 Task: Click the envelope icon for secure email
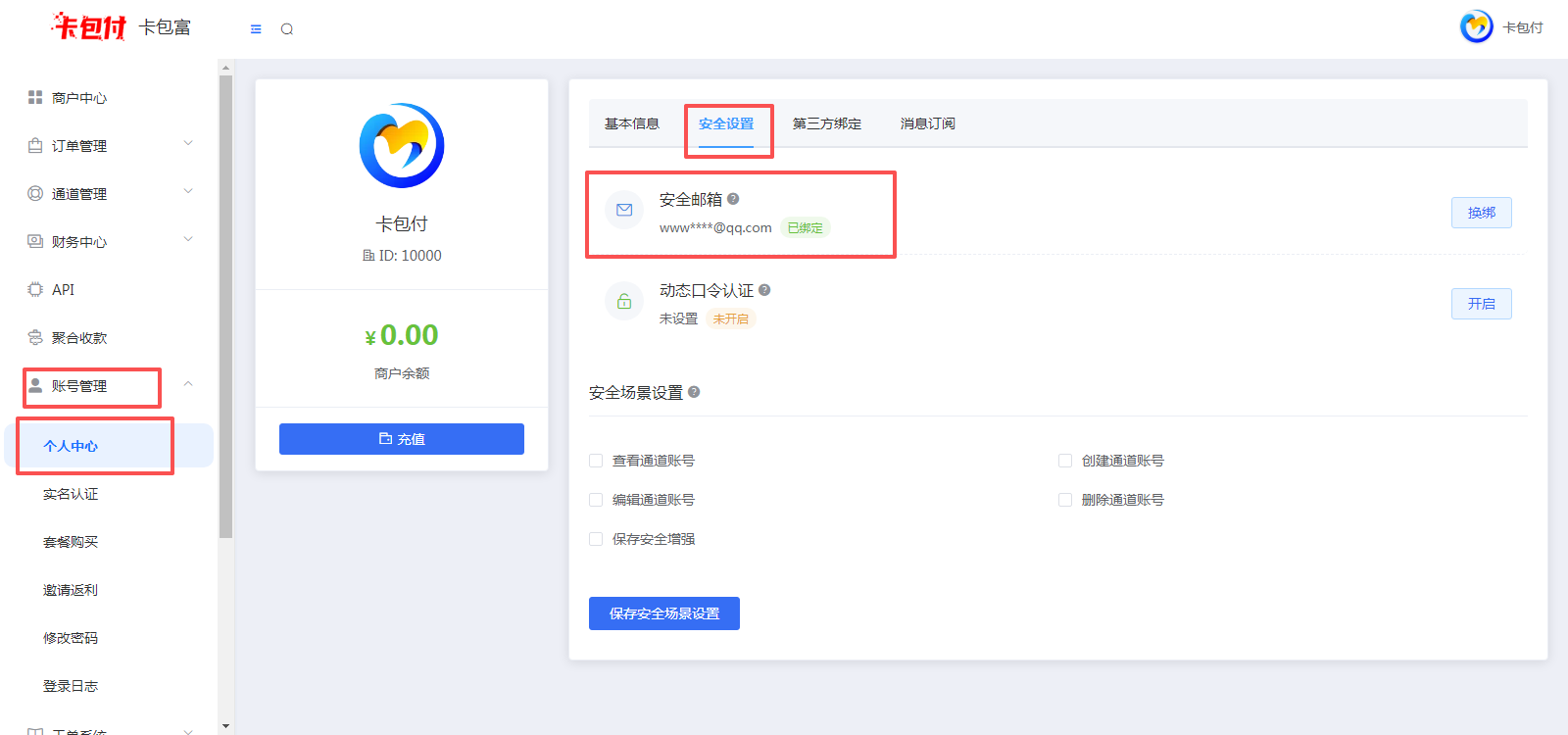tap(624, 210)
